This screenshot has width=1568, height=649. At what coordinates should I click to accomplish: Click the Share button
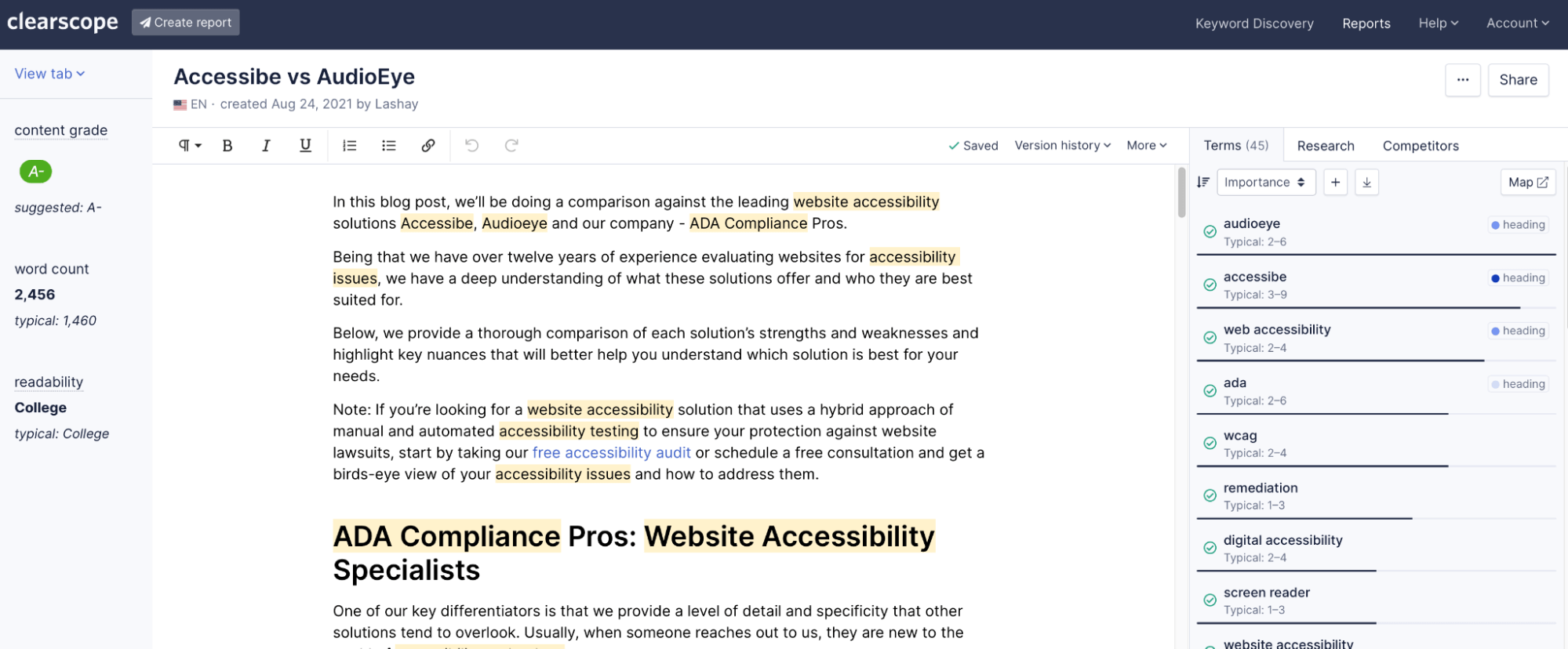coord(1518,80)
